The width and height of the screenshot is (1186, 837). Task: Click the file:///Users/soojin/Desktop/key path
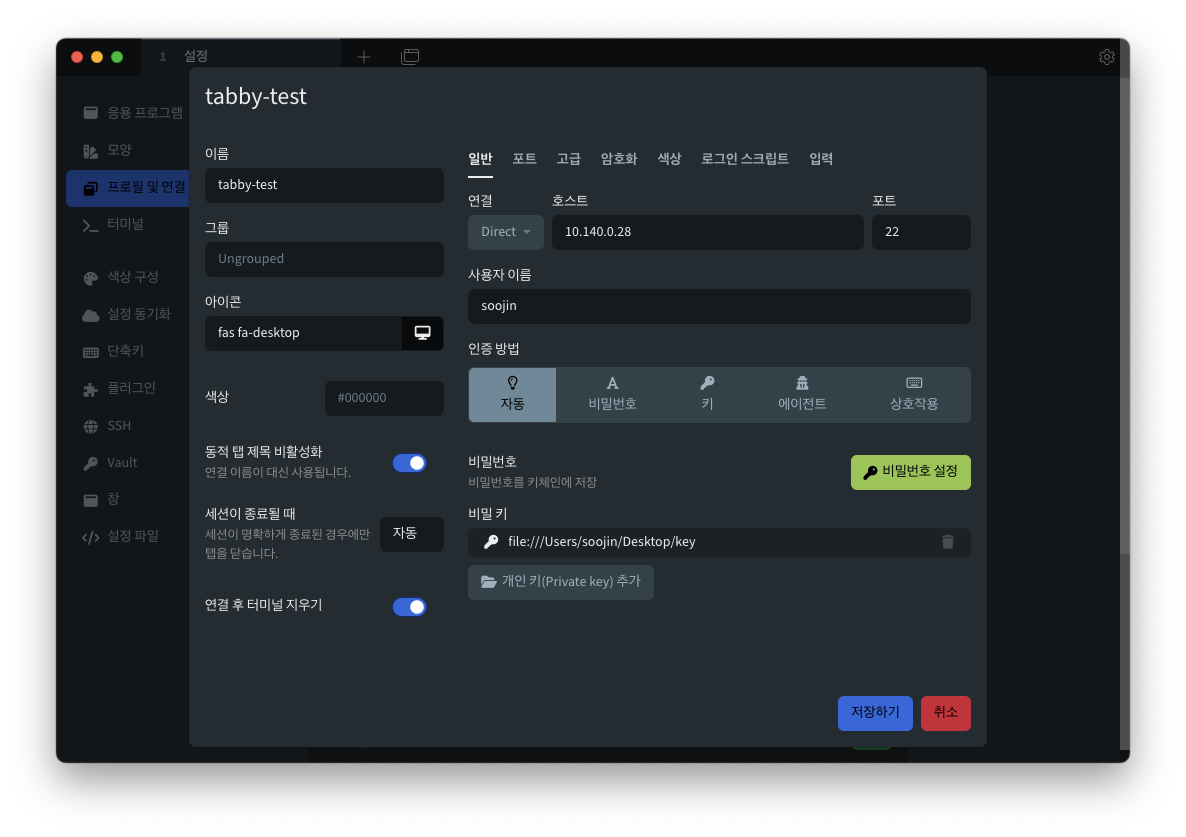click(601, 541)
